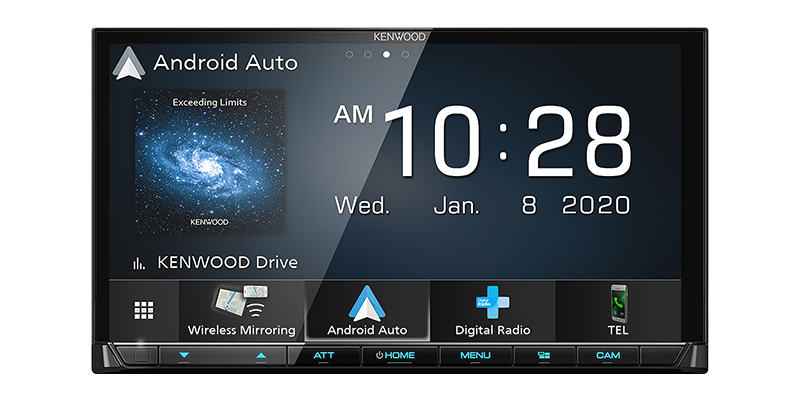The height and width of the screenshot is (400, 800).
Task: Open the all-sources grid icon
Action: 143,310
